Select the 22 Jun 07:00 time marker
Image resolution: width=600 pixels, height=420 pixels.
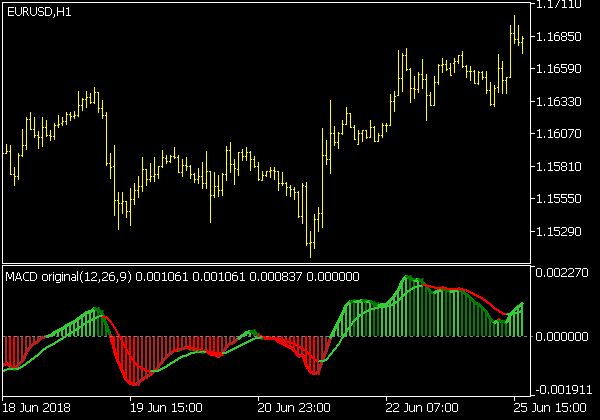422,408
